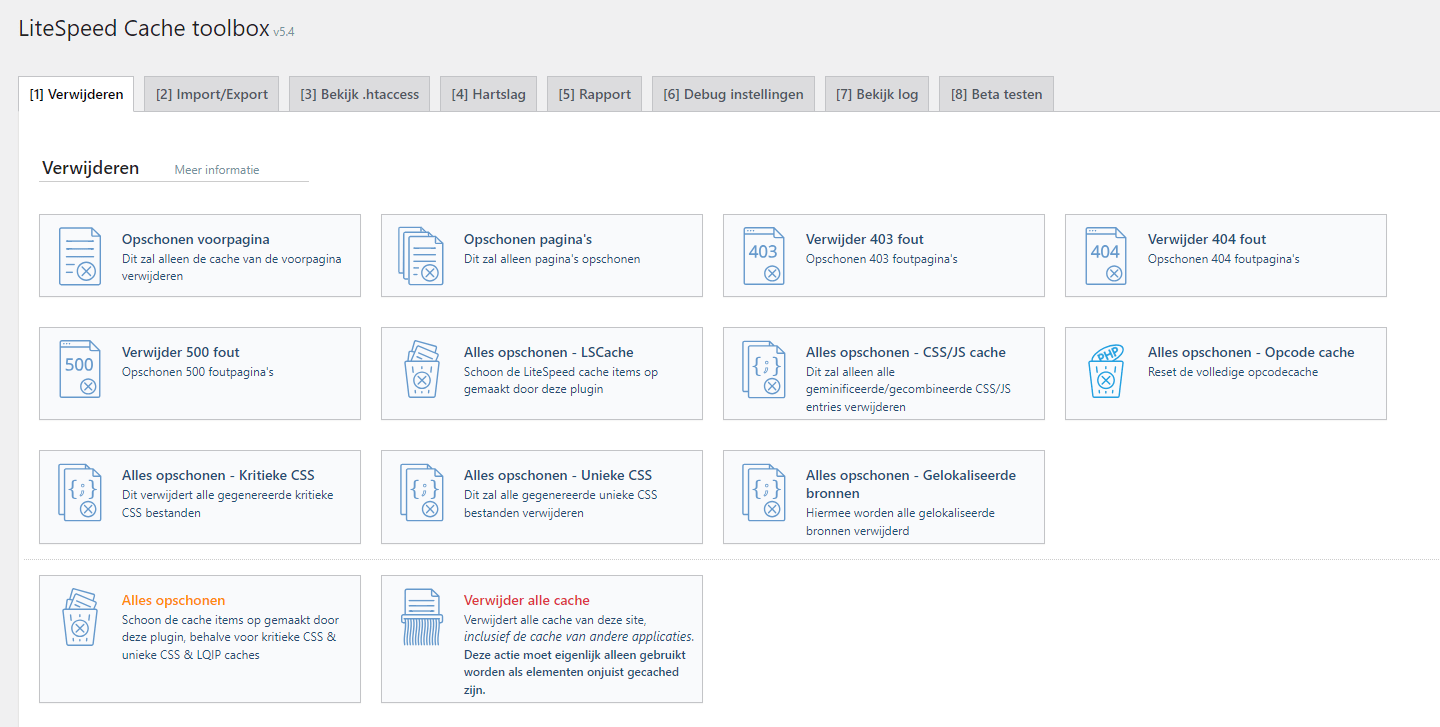
Task: Switch to the Bekijk log tab
Action: (877, 93)
